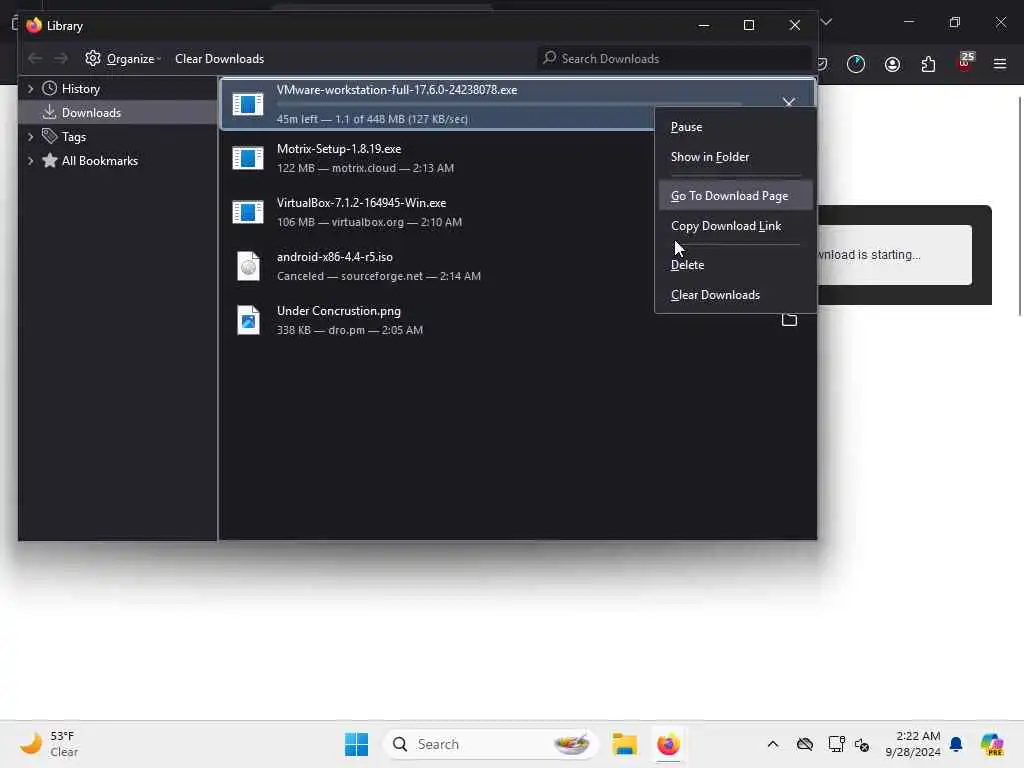
Task: Go back with the Library back arrow
Action: coord(35,58)
